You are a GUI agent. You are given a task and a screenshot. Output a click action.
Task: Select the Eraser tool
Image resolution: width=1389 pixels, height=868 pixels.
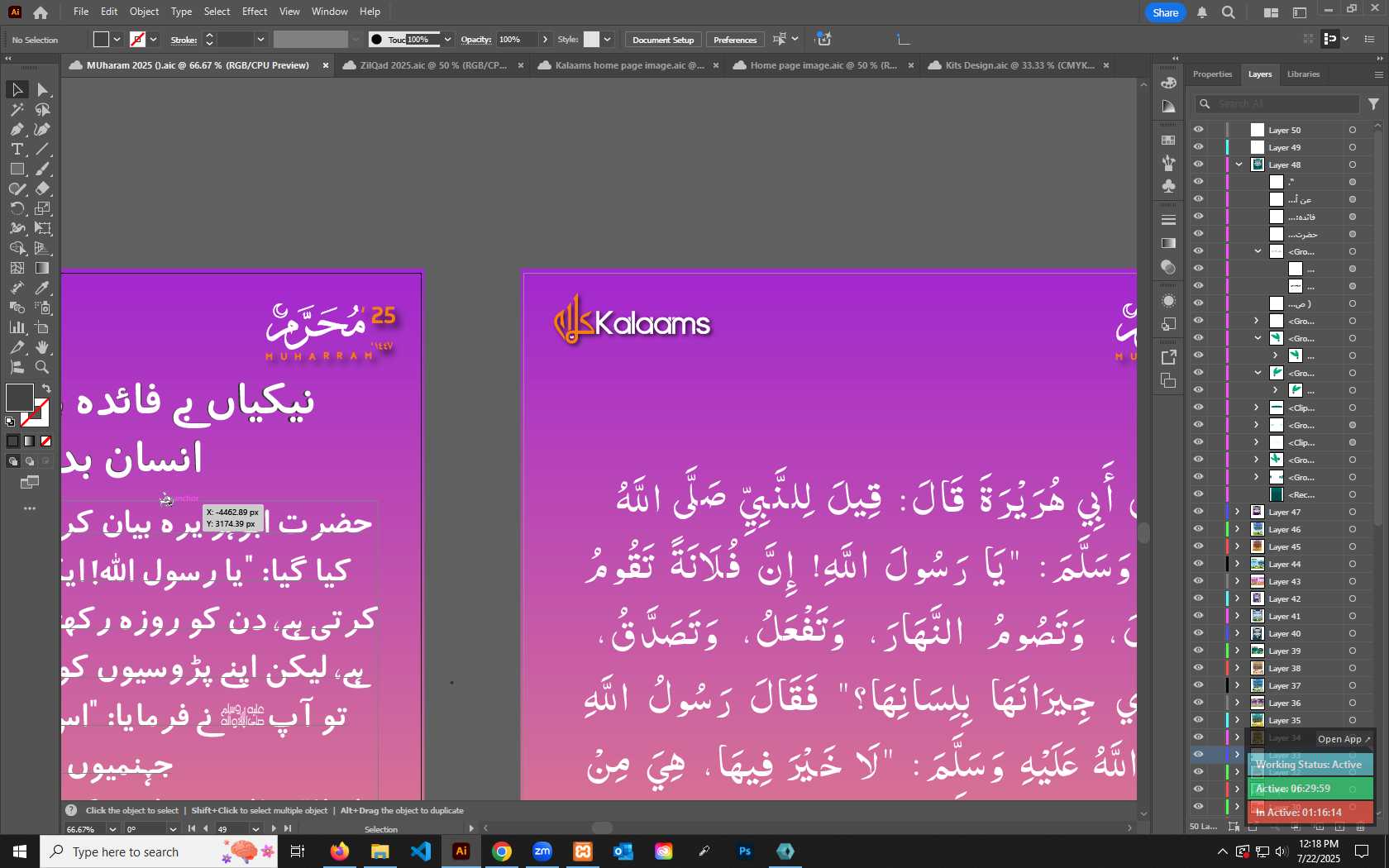(43, 188)
